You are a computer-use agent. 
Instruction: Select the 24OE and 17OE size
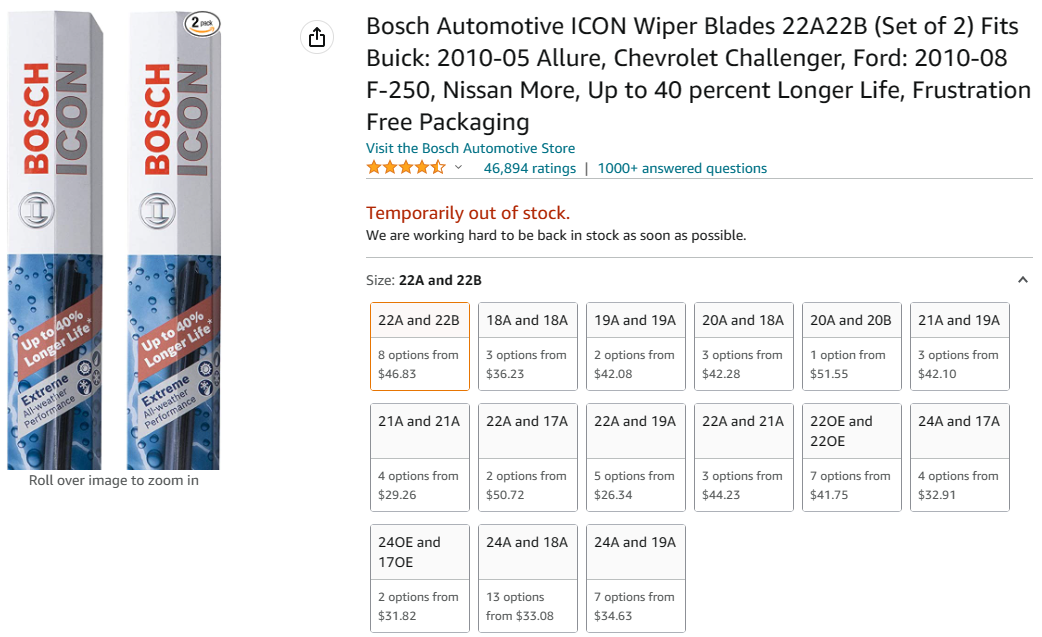420,578
